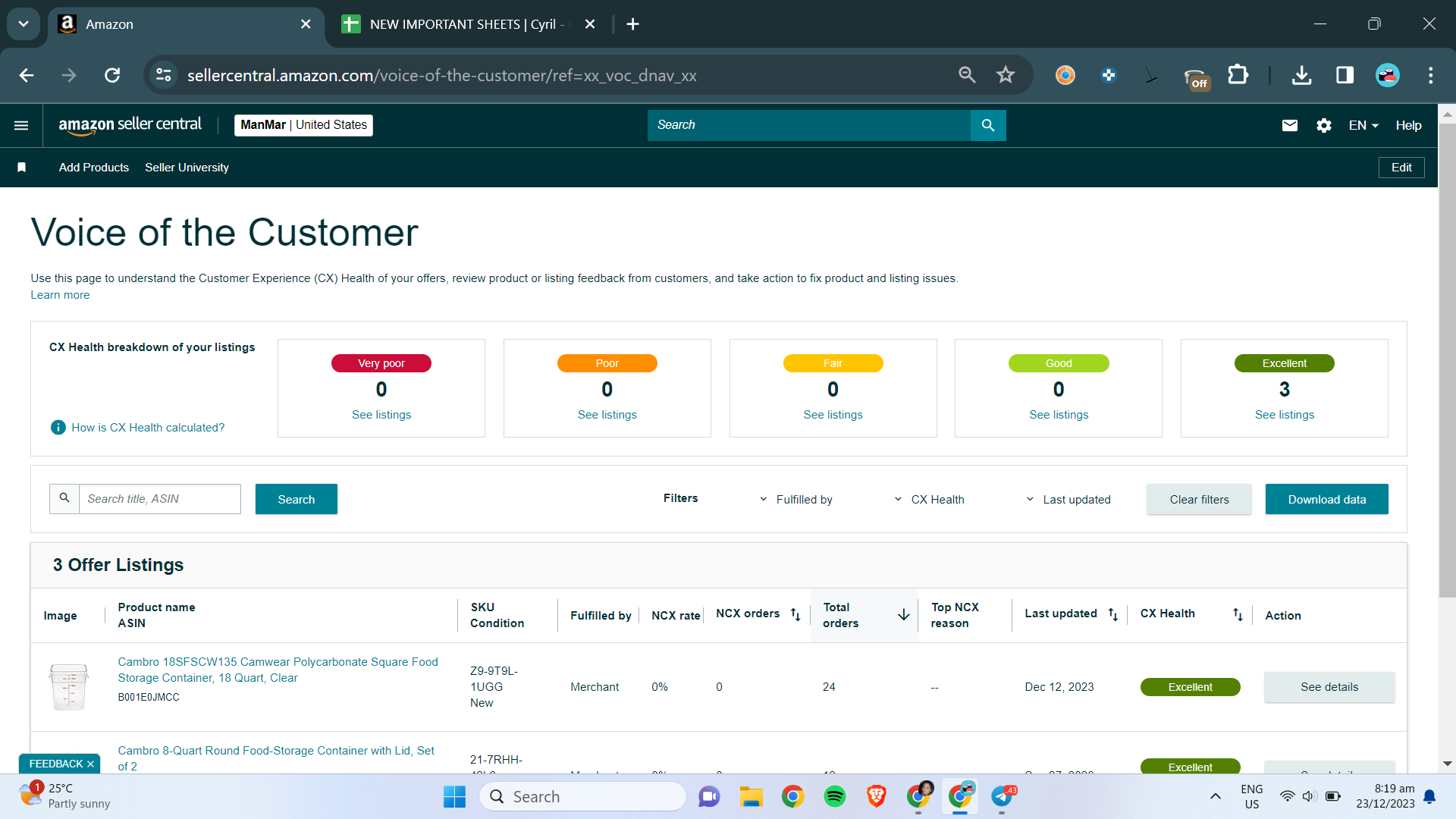Click the teal search magnifier button
The height and width of the screenshot is (819, 1456).
tap(988, 125)
